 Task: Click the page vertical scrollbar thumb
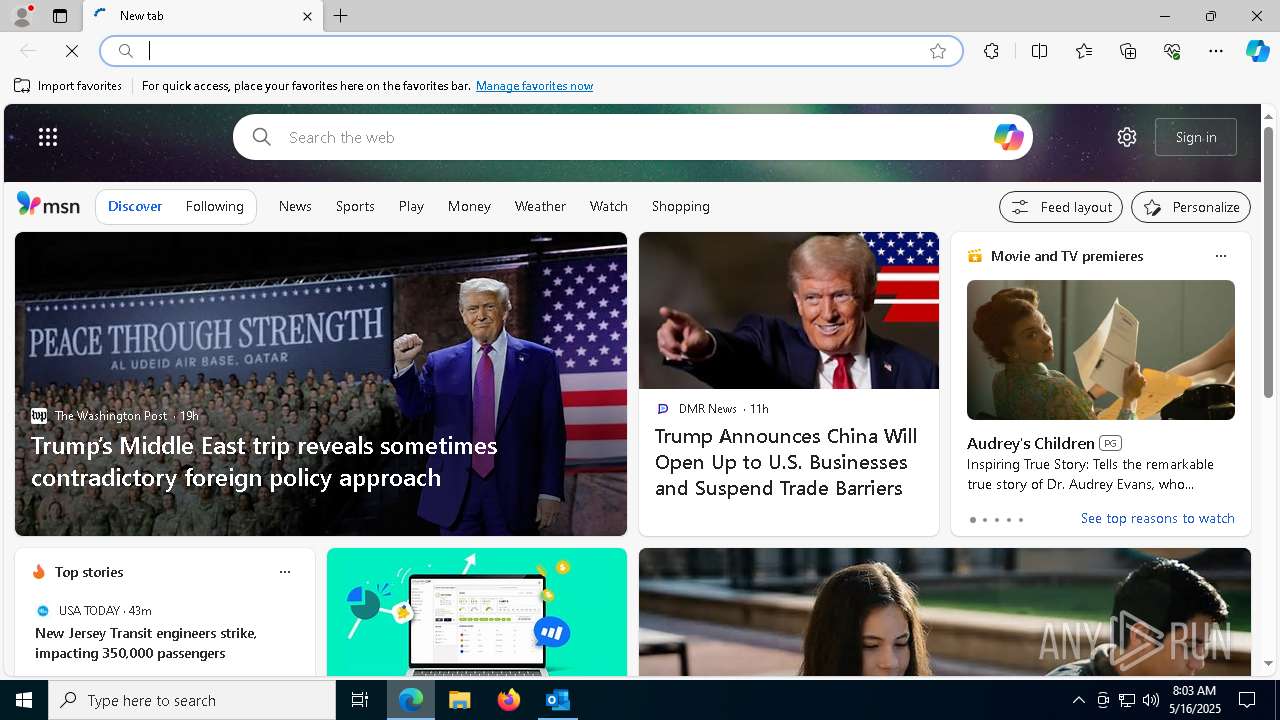point(1268,260)
